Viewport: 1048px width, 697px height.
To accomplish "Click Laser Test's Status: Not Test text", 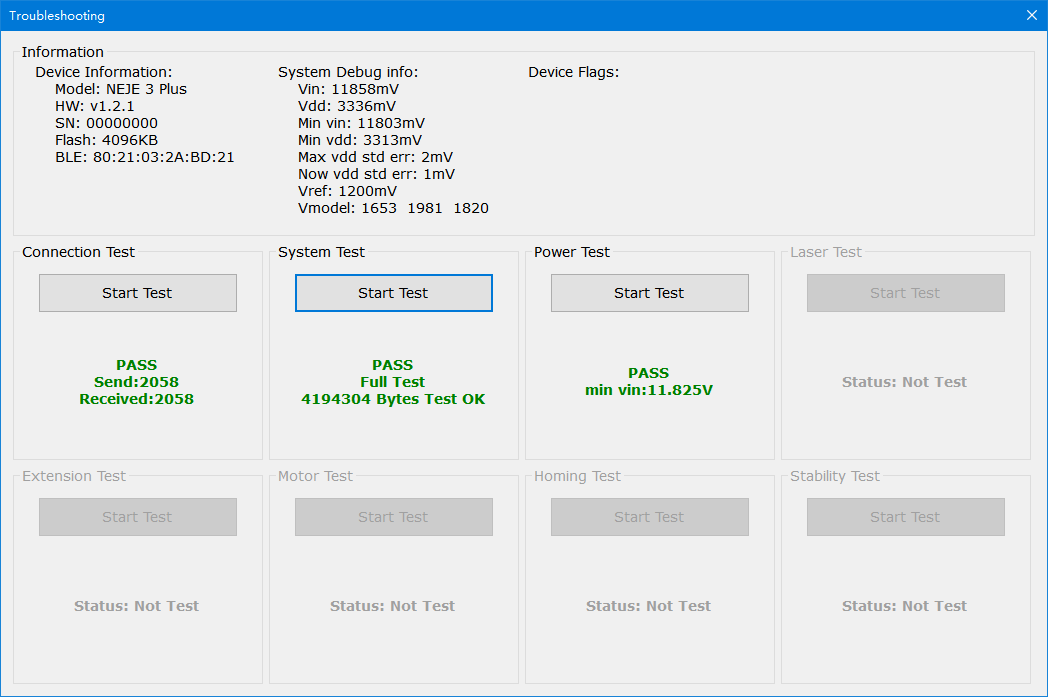I will coord(904,382).
